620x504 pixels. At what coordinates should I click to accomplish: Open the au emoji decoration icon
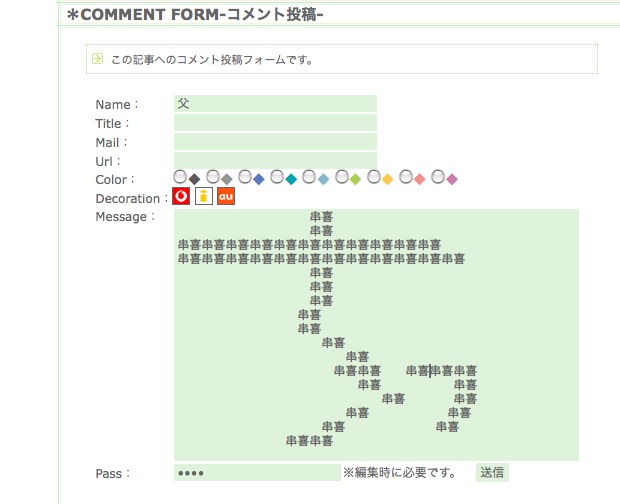pos(226,197)
